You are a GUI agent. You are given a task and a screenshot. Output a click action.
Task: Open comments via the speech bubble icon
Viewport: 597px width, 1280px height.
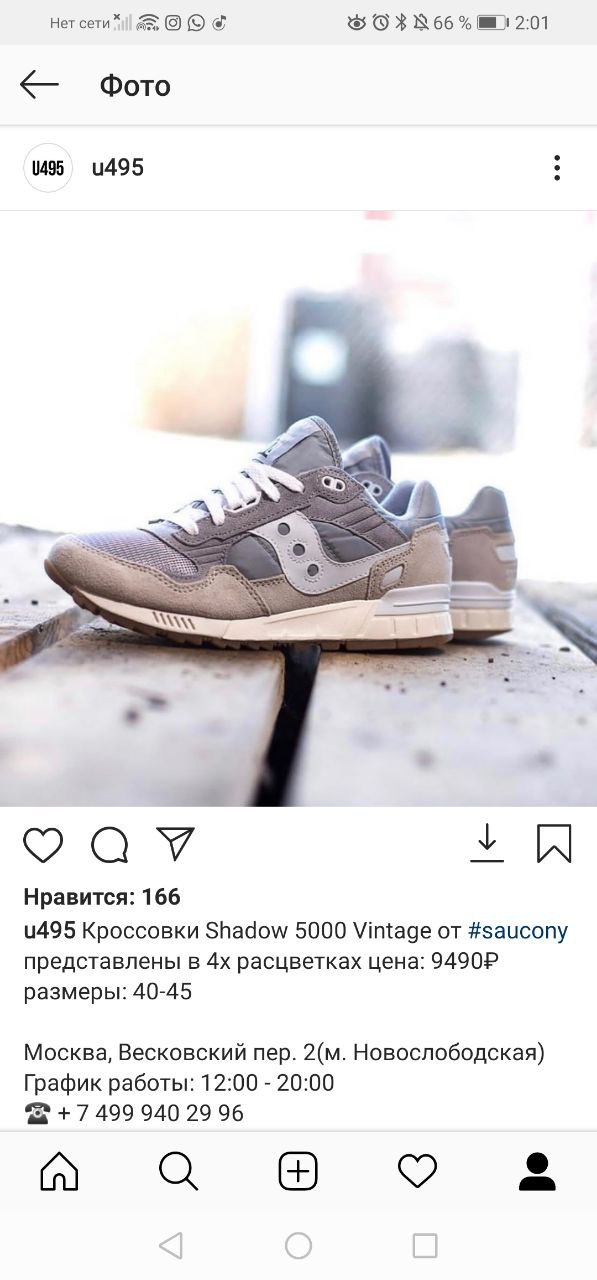(x=110, y=845)
